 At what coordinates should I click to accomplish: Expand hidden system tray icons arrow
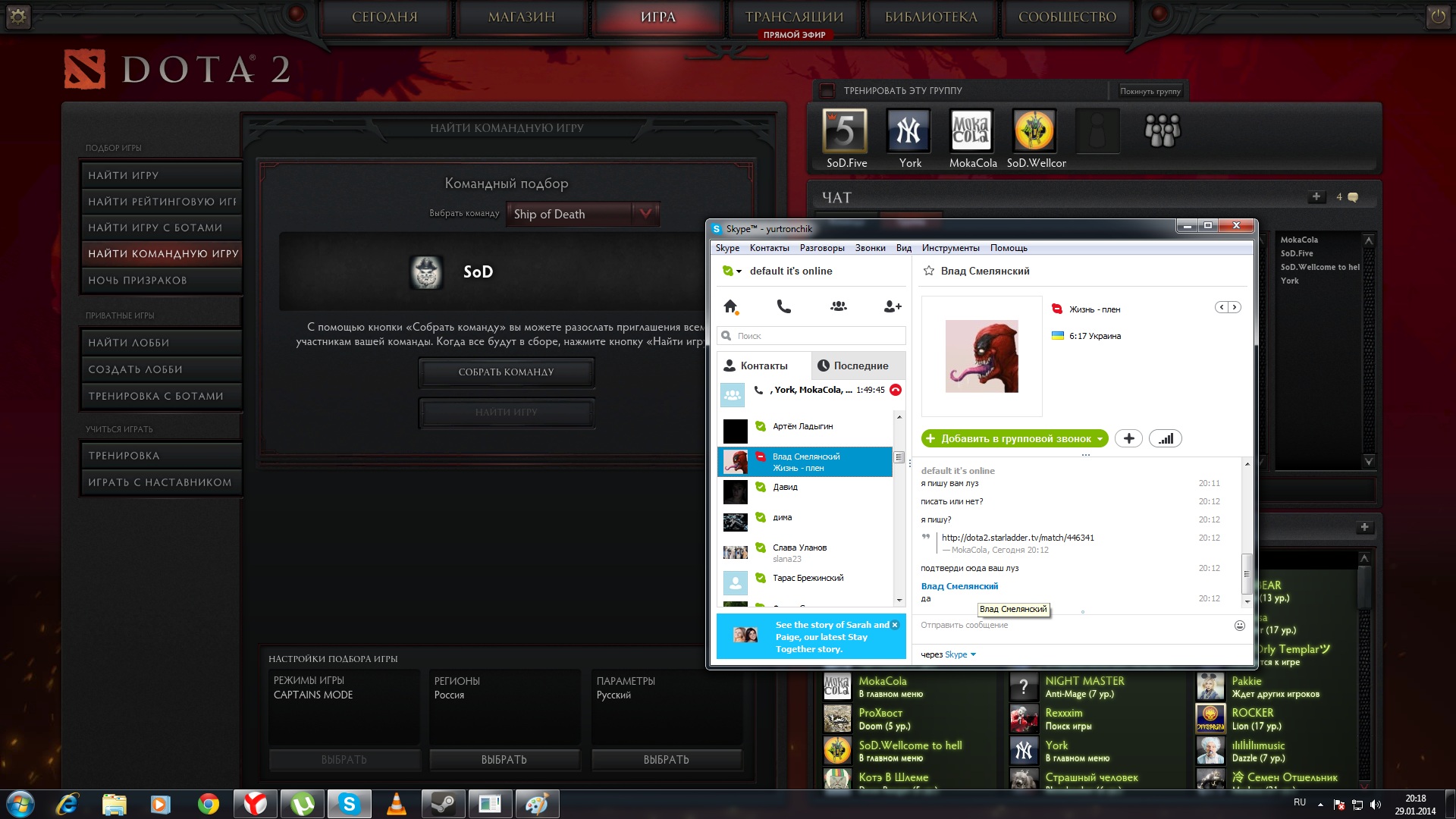pyautogui.click(x=1320, y=805)
